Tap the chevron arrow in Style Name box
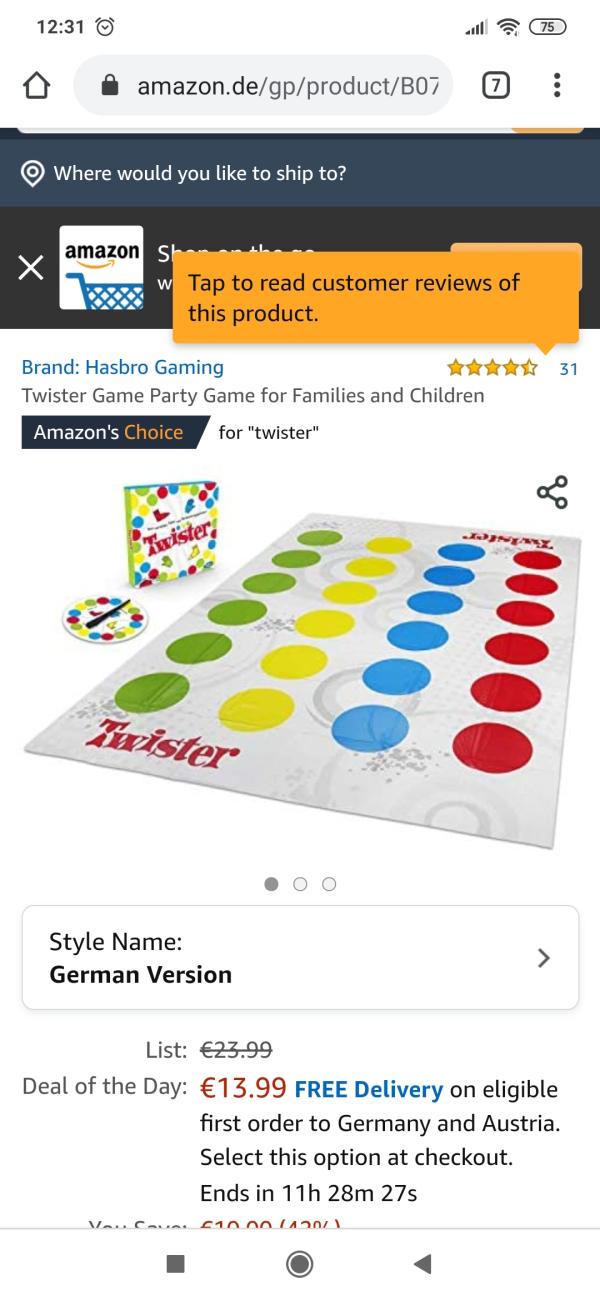600x1299 pixels. pos(543,957)
